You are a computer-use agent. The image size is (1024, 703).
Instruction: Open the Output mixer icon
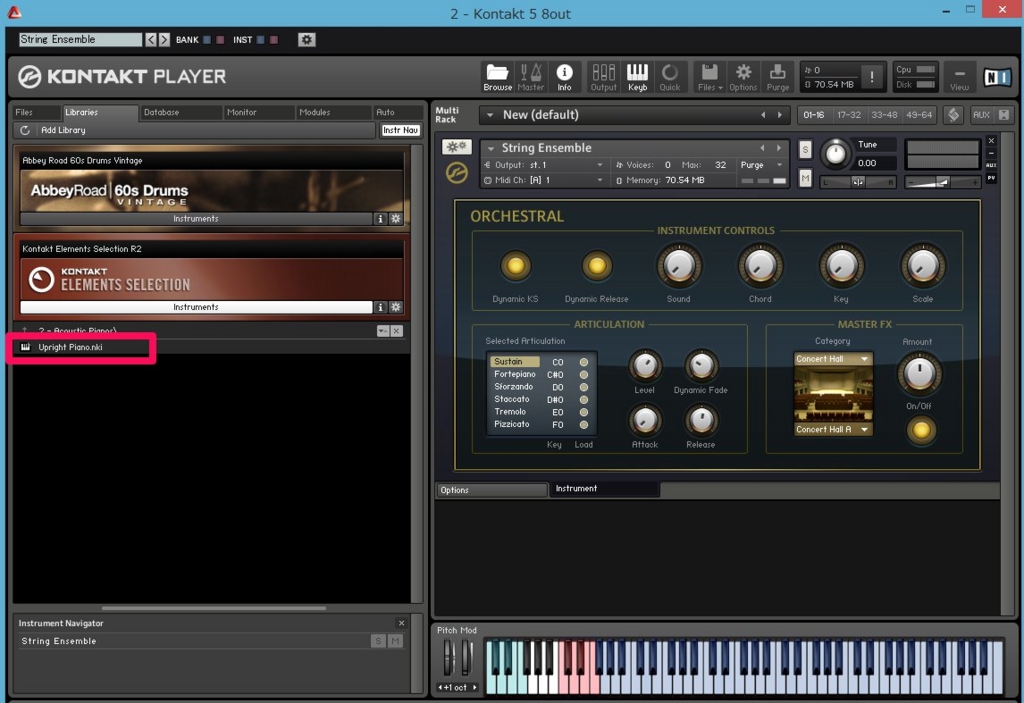point(604,76)
